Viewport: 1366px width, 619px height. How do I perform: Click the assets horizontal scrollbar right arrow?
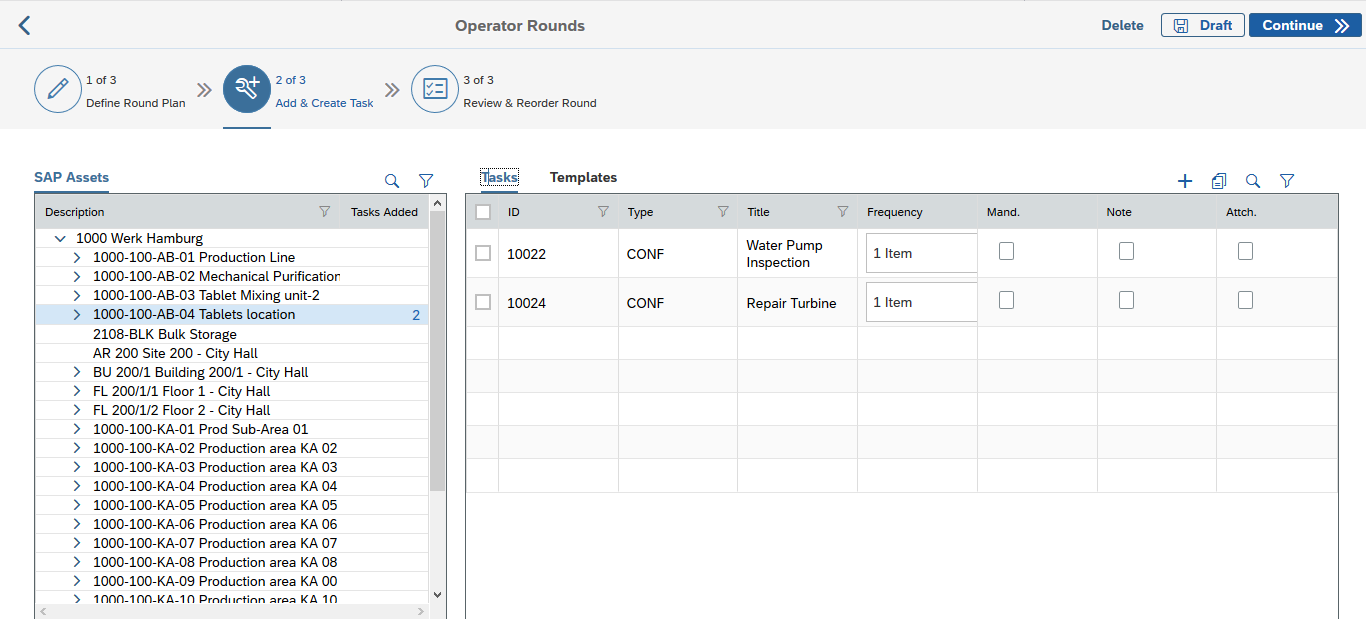click(x=423, y=610)
